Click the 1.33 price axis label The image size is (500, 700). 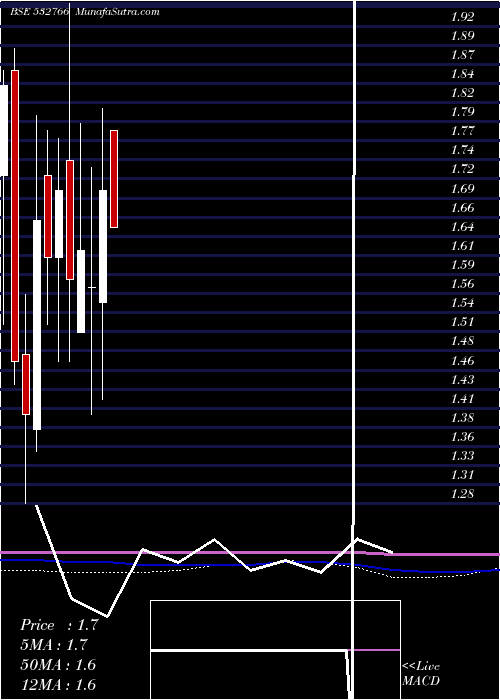(x=462, y=456)
